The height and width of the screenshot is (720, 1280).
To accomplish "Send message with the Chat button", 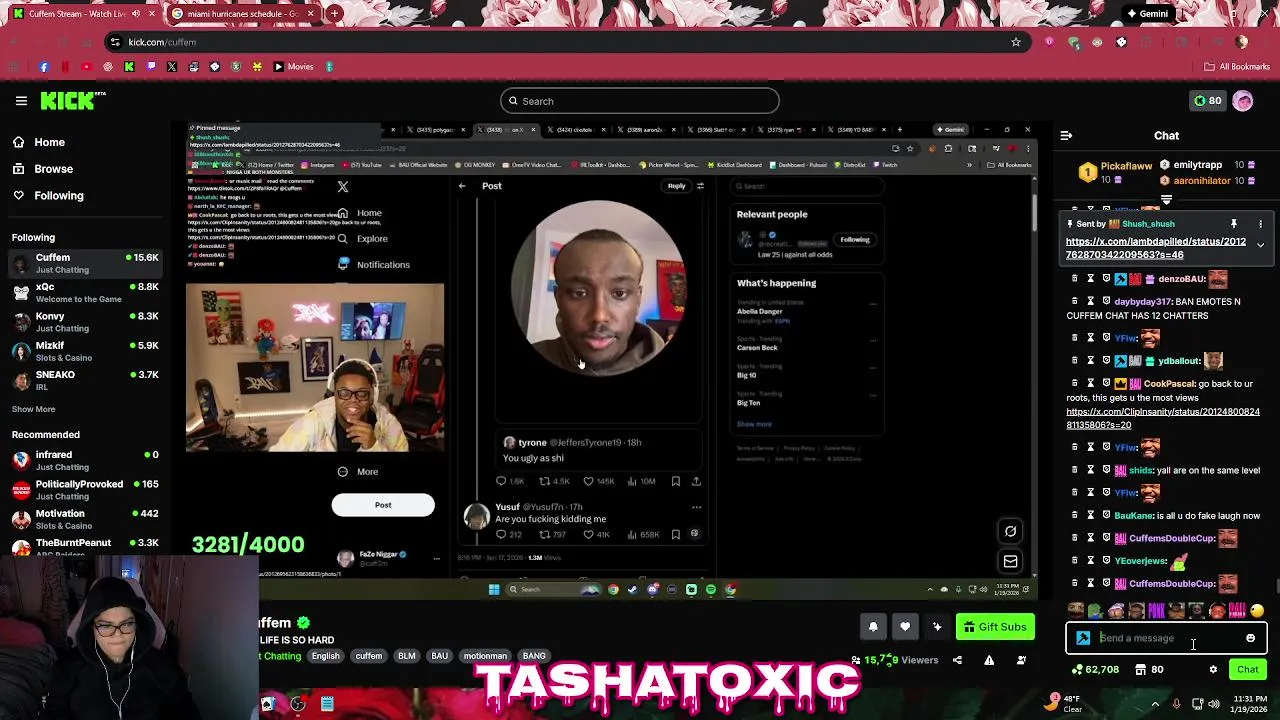I will click(1248, 670).
